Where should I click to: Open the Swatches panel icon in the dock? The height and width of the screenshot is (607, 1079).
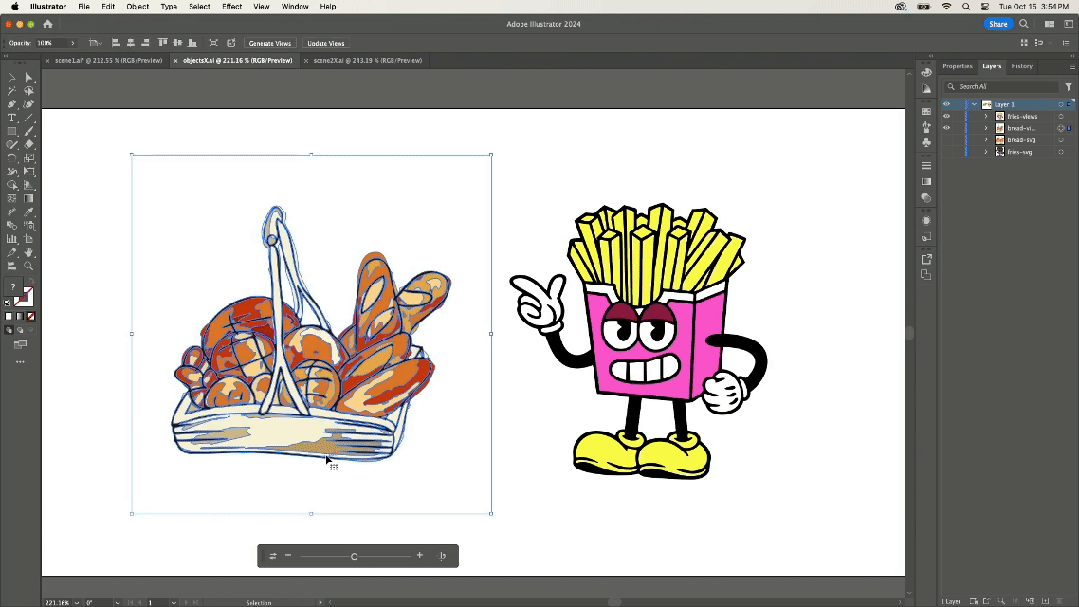coord(926,111)
